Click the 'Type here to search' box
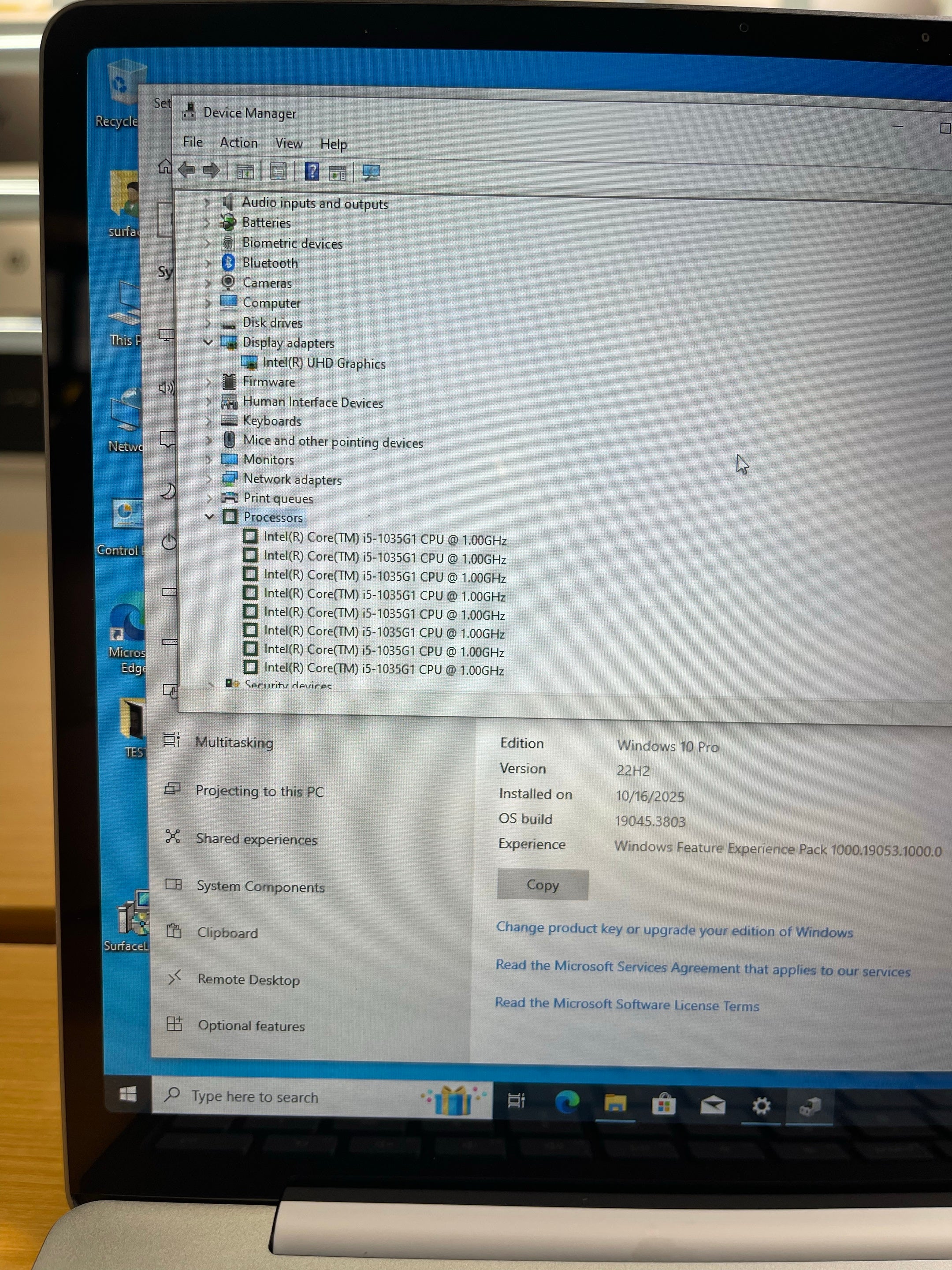952x1270 pixels. click(321, 1097)
